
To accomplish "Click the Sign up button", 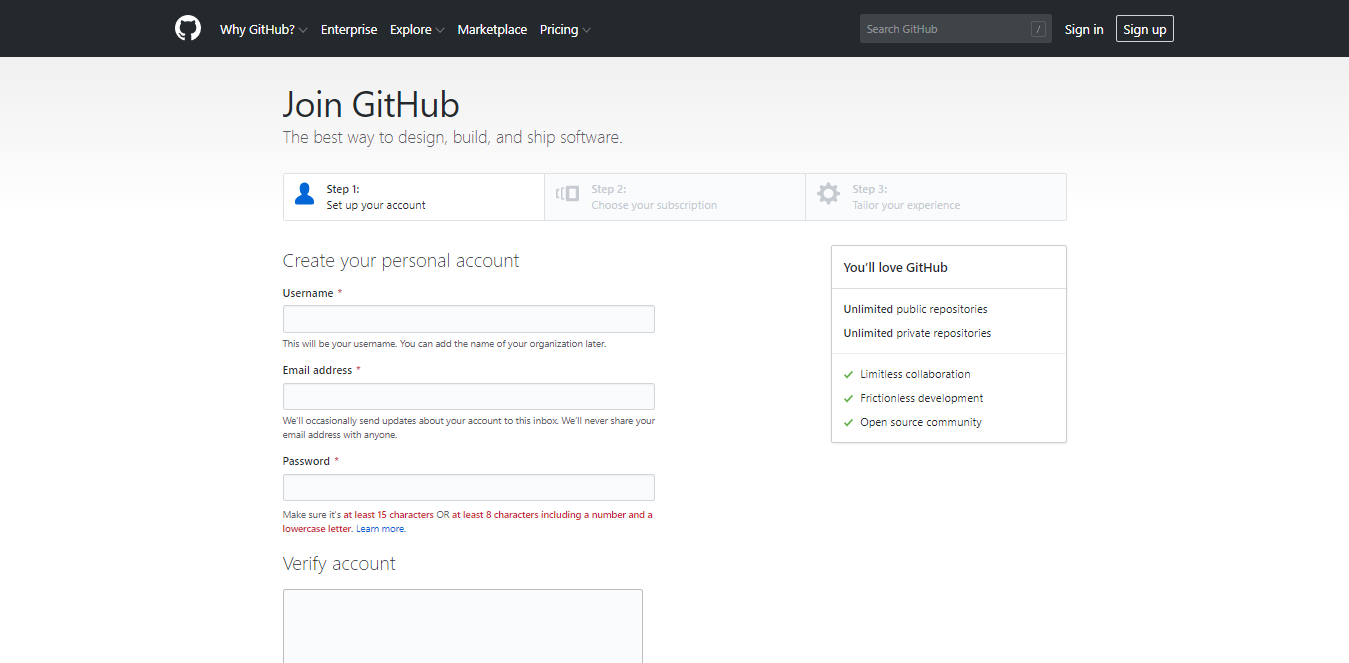I will point(1145,29).
